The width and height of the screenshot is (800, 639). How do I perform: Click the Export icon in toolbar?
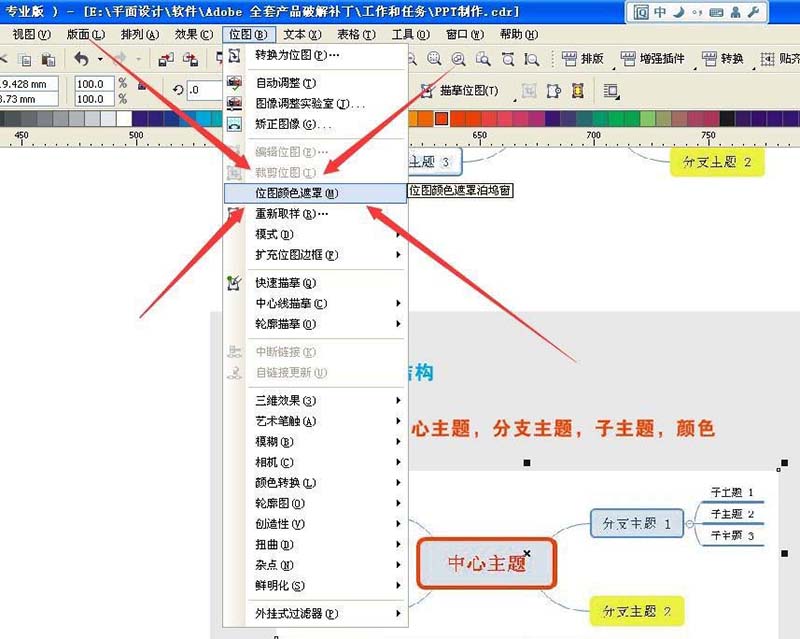click(x=190, y=60)
